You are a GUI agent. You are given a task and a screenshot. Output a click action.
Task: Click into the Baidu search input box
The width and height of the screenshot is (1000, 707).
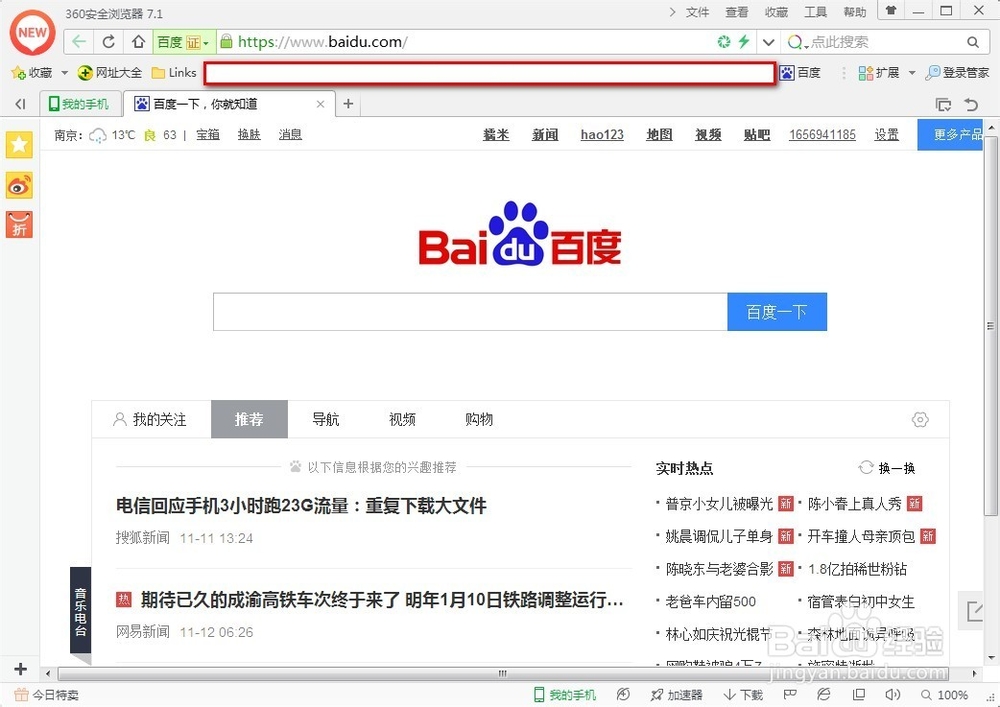(470, 312)
